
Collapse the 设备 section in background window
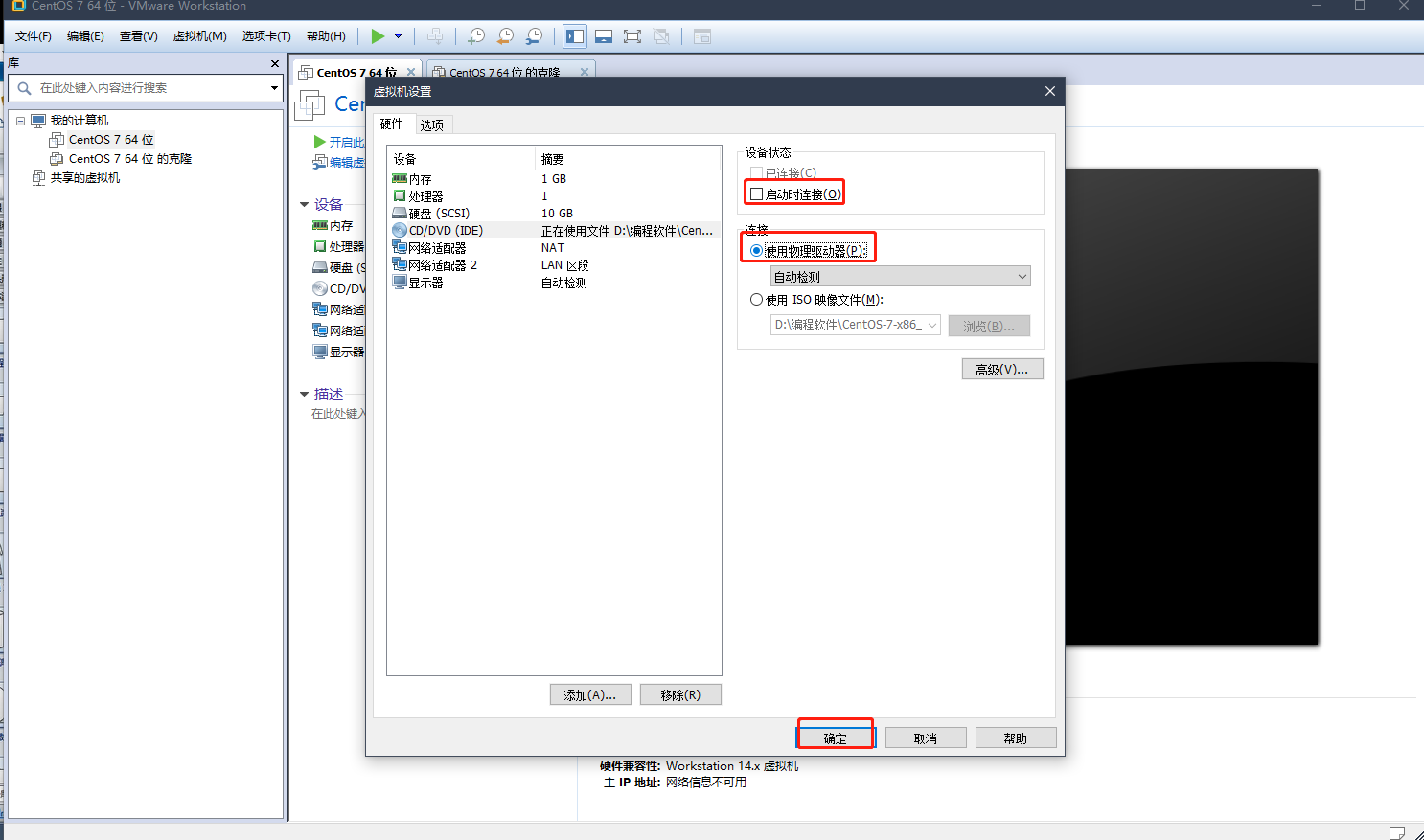click(305, 204)
